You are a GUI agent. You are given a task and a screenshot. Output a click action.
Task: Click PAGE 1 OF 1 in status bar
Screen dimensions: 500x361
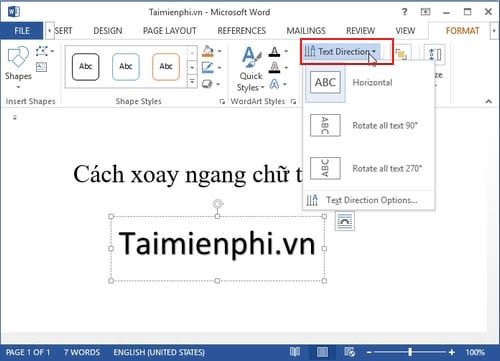(28, 352)
